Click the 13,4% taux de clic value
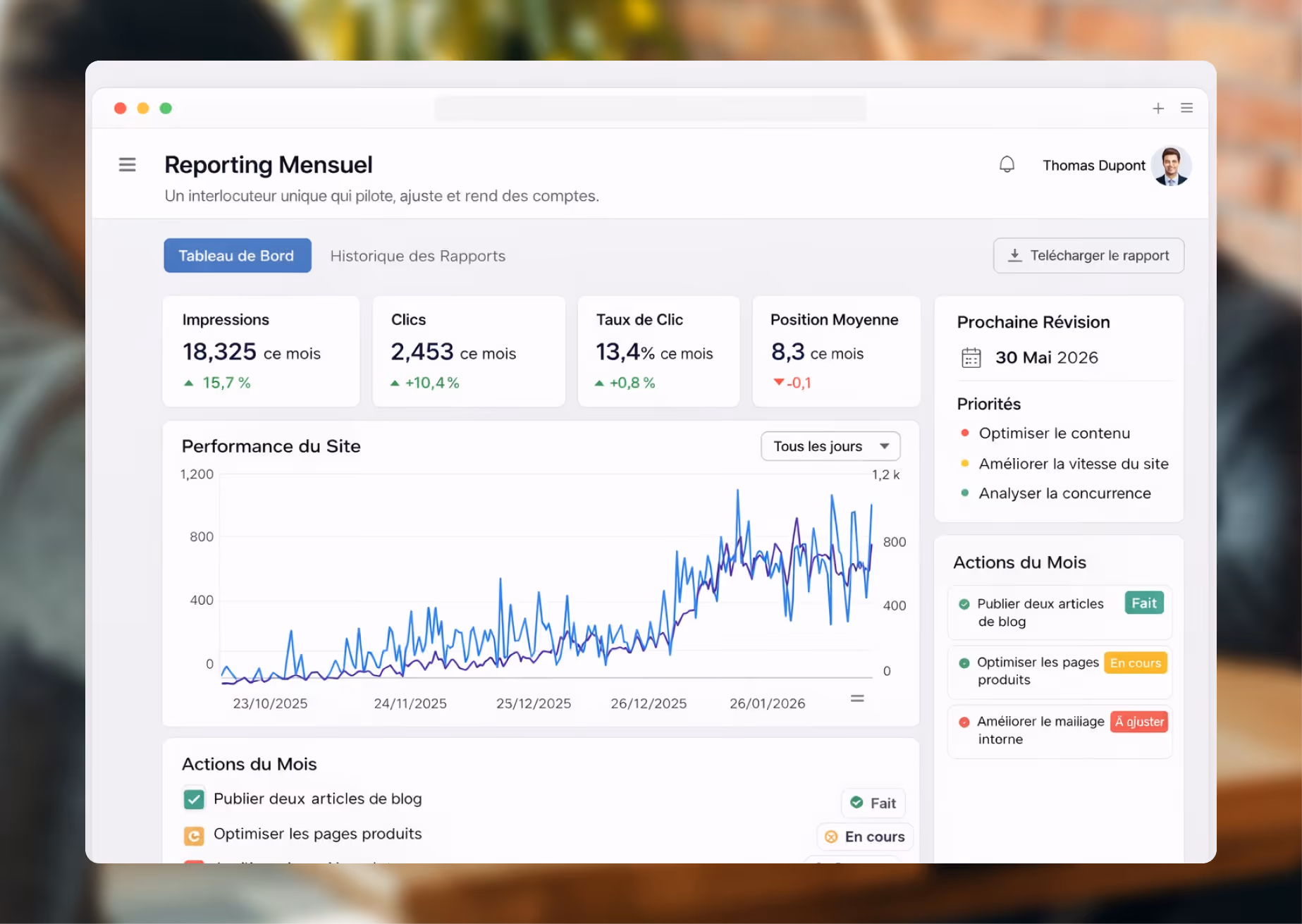The width and height of the screenshot is (1302, 924). pyautogui.click(x=625, y=352)
